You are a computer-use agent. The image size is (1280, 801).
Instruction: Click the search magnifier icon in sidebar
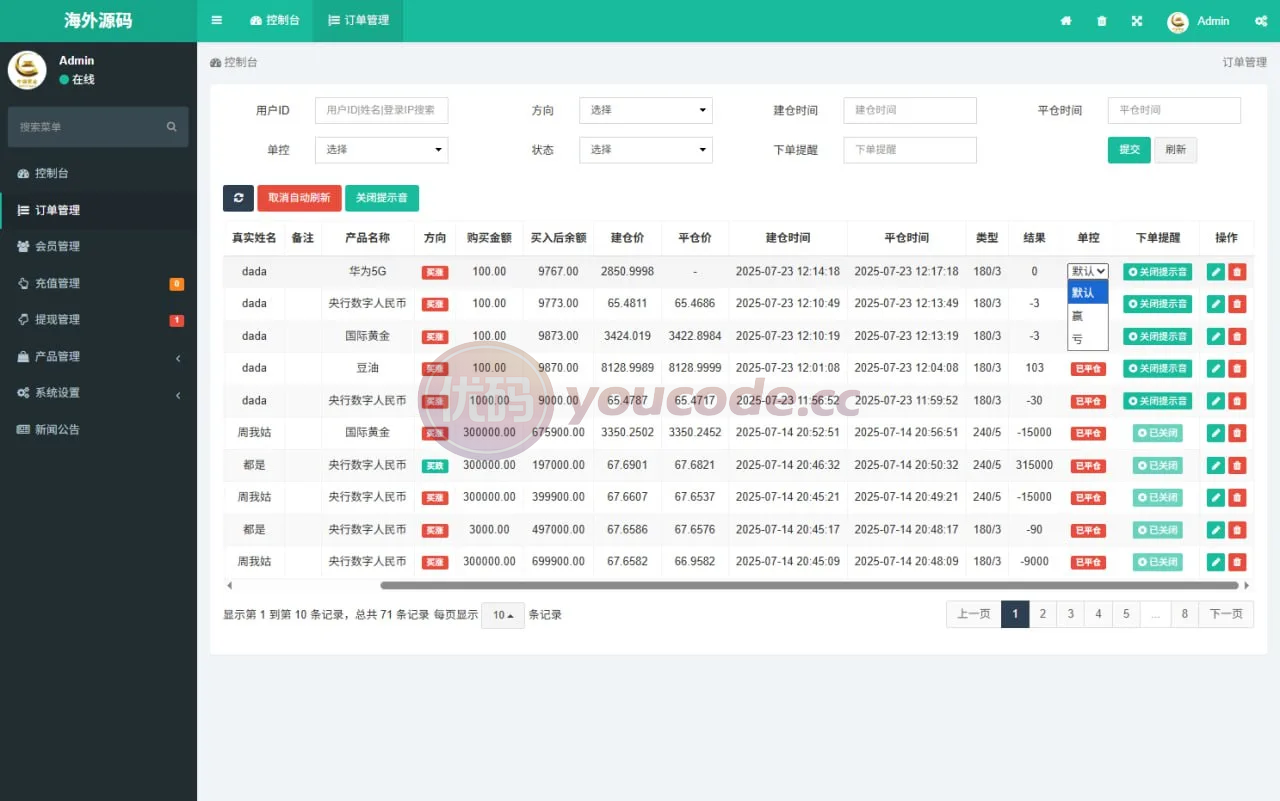[171, 127]
